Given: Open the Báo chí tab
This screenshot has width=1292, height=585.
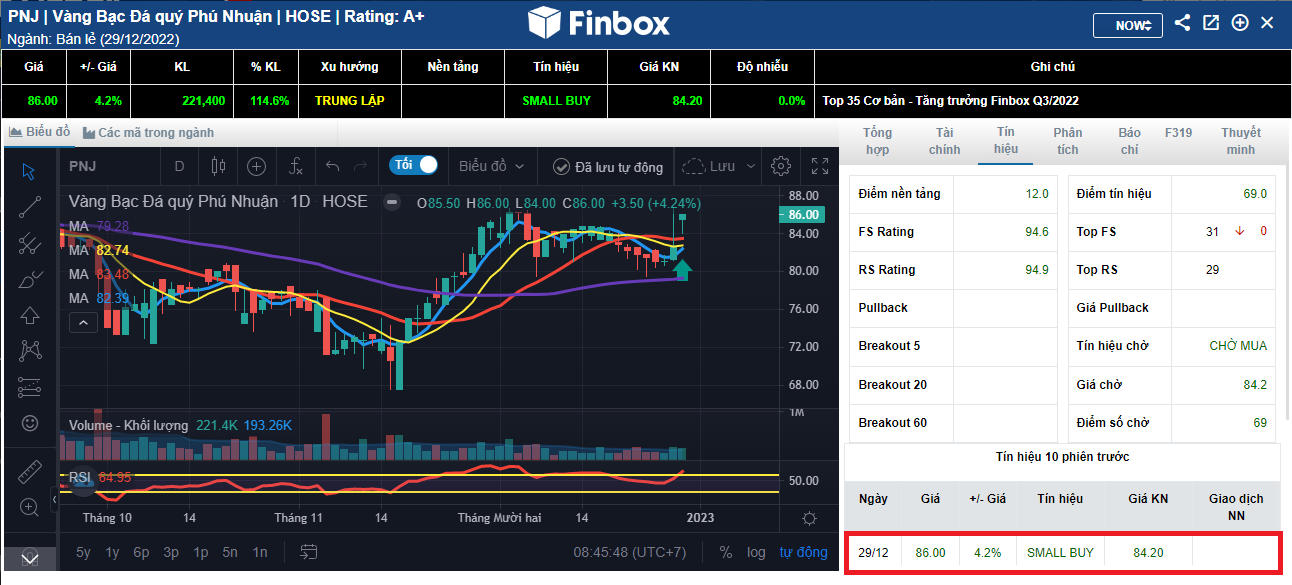Looking at the screenshot, I should (1129, 141).
